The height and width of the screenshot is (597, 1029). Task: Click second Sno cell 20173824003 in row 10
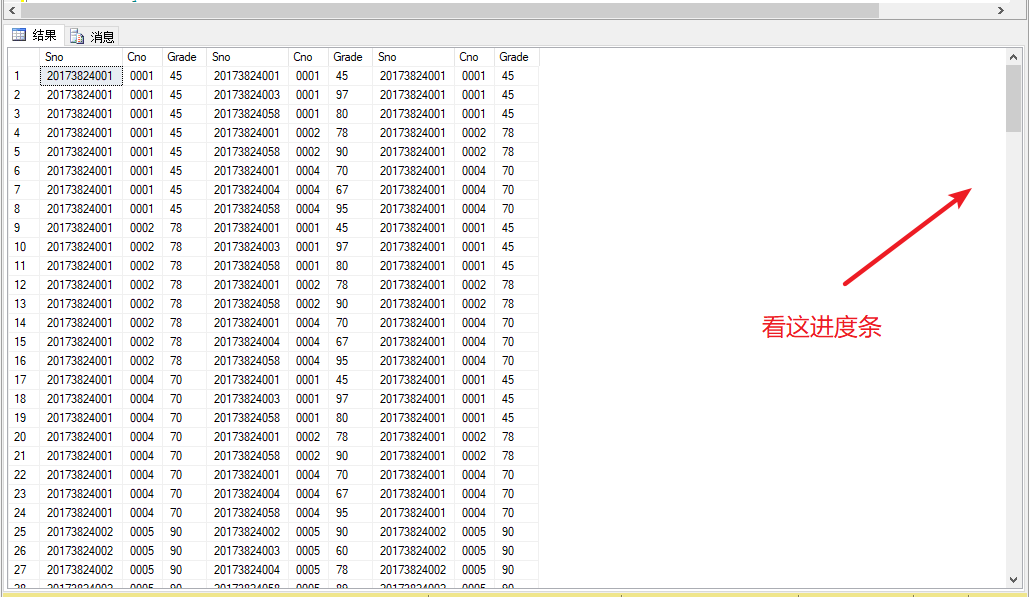tap(247, 247)
